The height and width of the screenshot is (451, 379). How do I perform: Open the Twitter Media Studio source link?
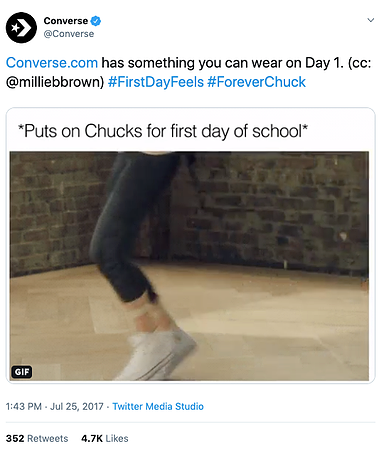pyautogui.click(x=158, y=407)
